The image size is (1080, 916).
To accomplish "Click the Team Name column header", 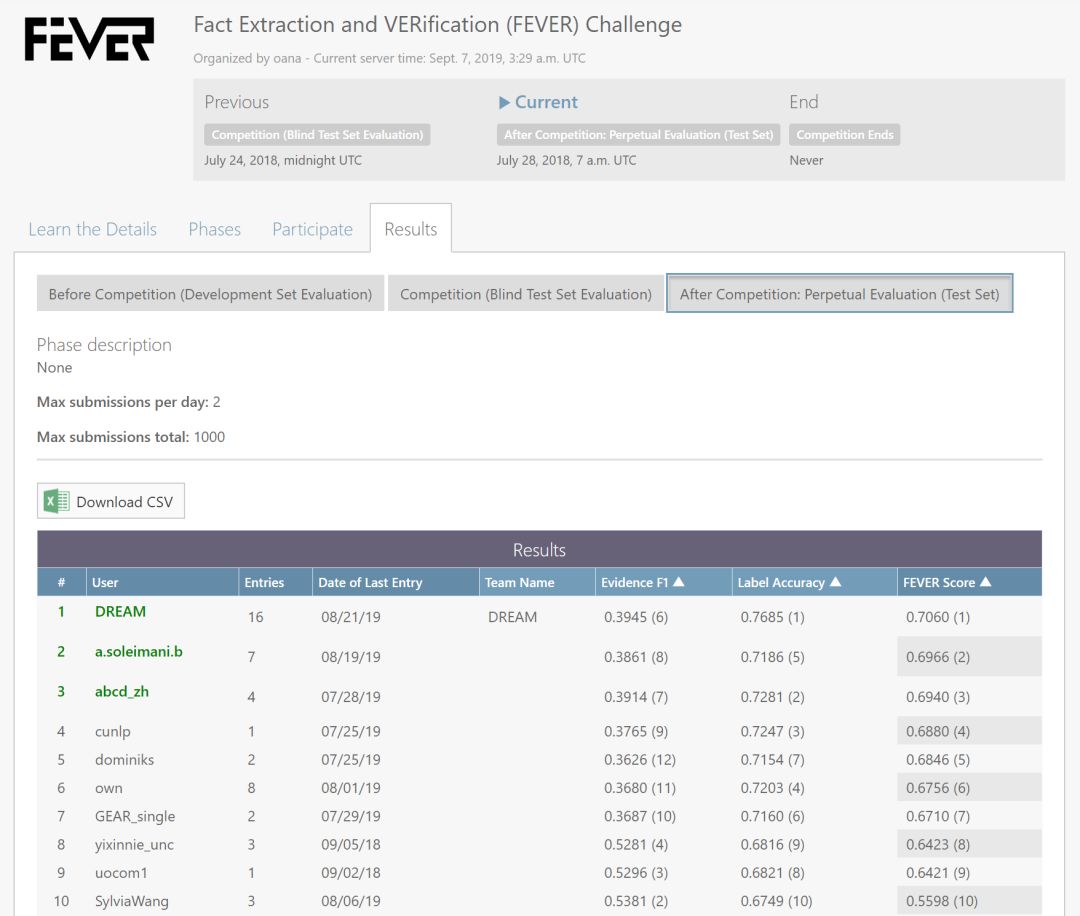I will coord(537,582).
